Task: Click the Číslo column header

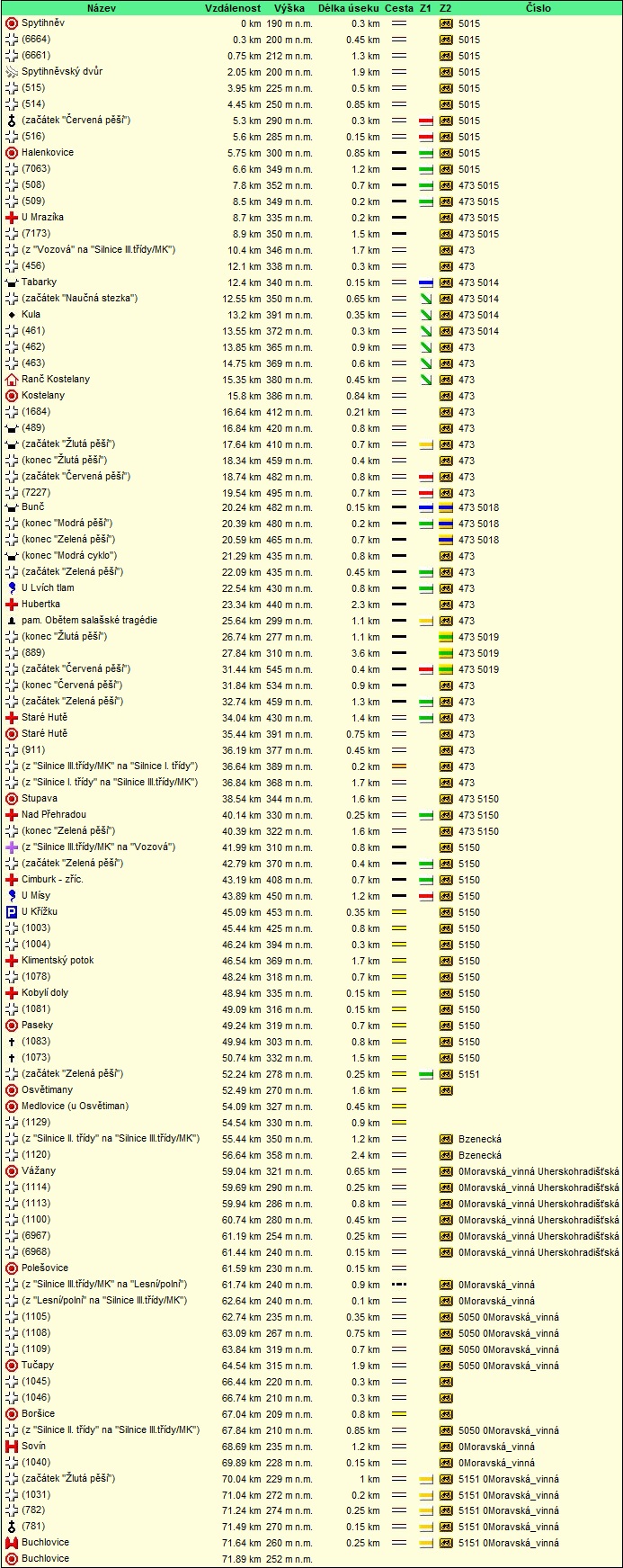Action: [x=538, y=8]
